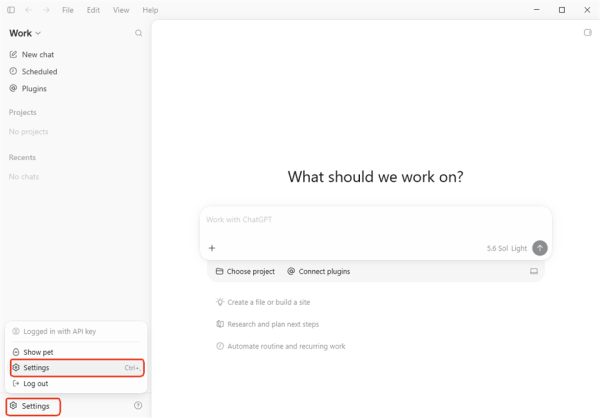The width and height of the screenshot is (600, 418).
Task: Click the laptop icon beside Connect plugins
Action: [x=534, y=271]
